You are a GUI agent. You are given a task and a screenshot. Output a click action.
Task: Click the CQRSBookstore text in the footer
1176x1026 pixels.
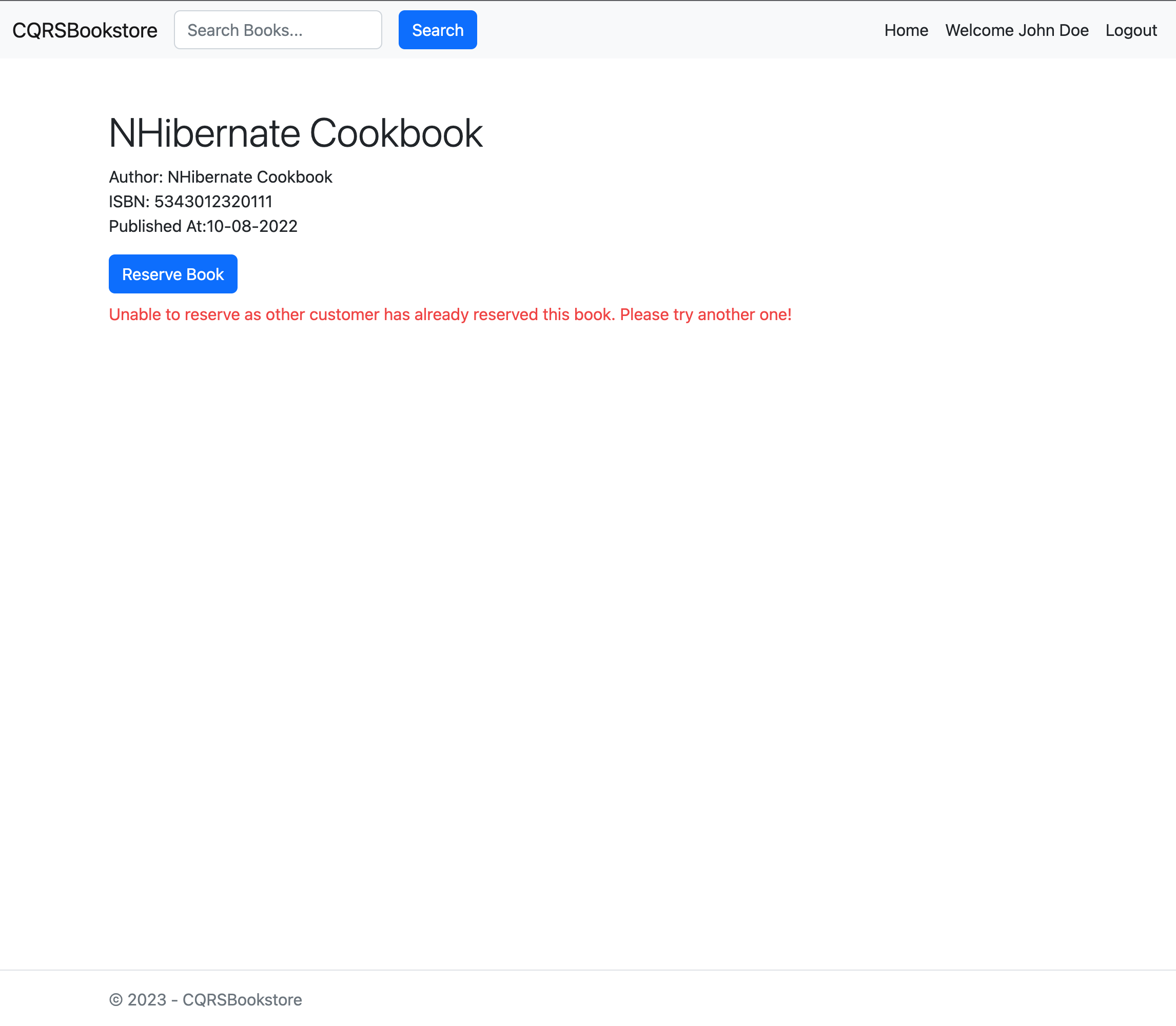click(242, 1000)
